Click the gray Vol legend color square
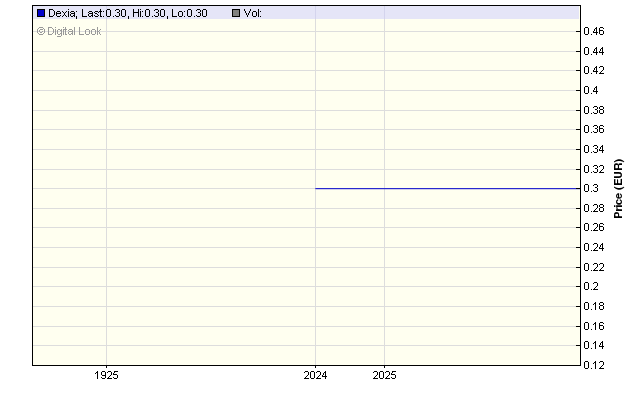640x401 pixels. (236, 13)
